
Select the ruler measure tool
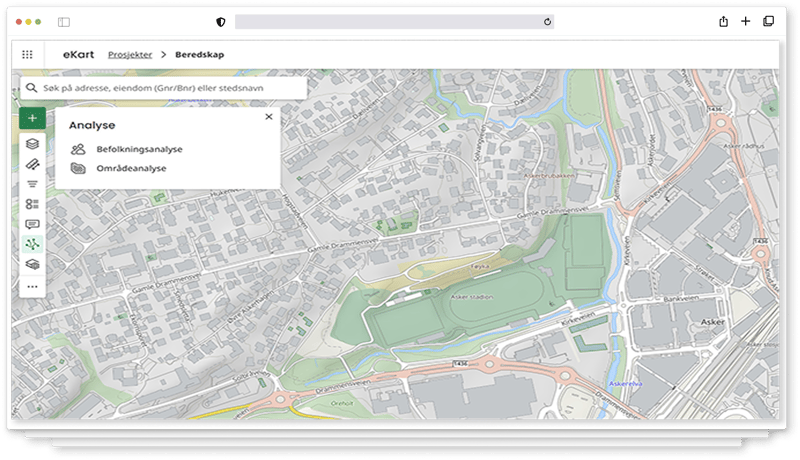click(x=32, y=164)
